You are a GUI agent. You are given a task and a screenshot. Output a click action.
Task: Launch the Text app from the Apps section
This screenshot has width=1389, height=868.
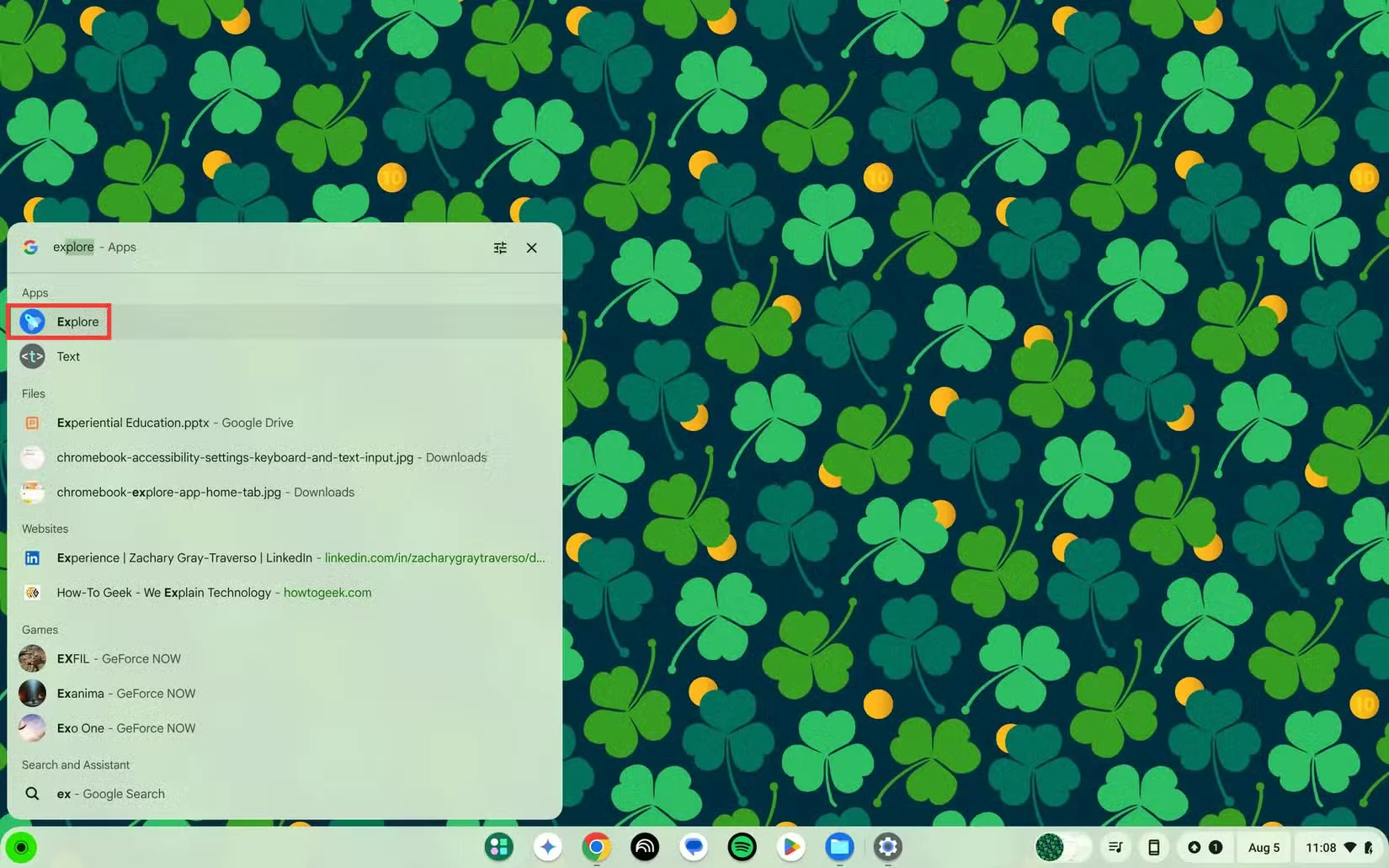point(68,356)
